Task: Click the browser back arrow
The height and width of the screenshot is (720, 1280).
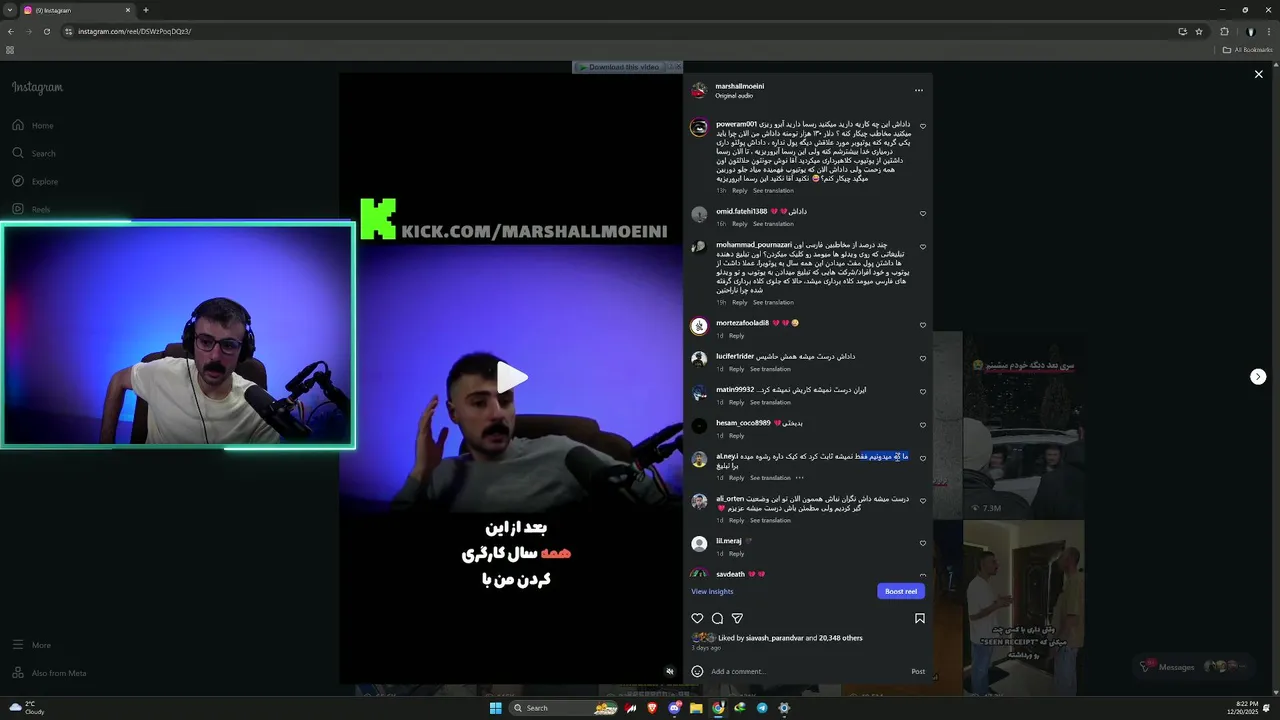Action: (x=10, y=31)
